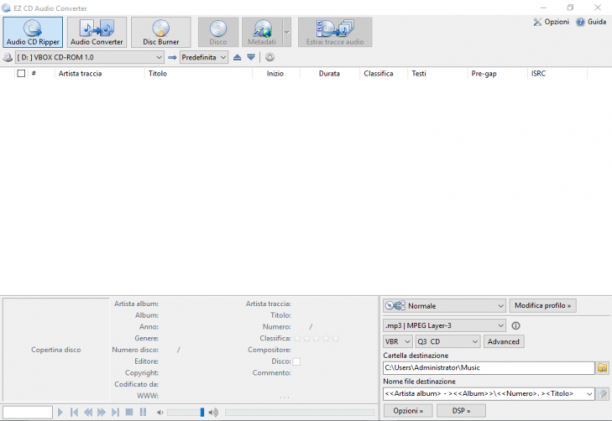Click the load disc down-arrow icon
This screenshot has width=612, height=421.
[x=251, y=57]
